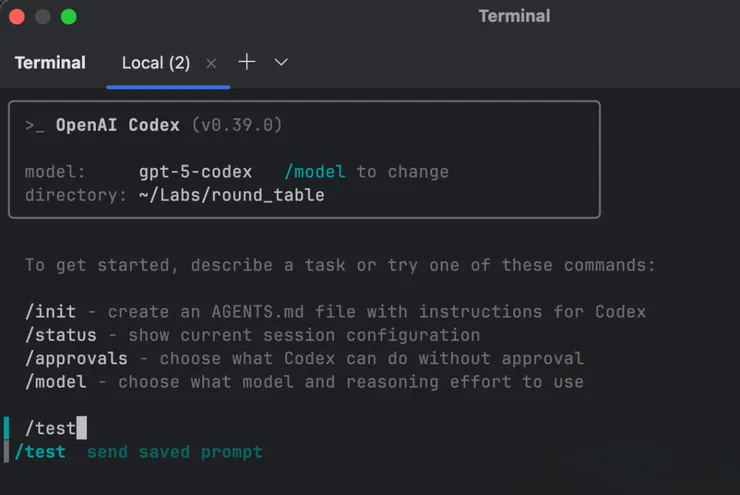Expand the terminal options chevron dropdown
The height and width of the screenshot is (495, 740).
click(281, 62)
